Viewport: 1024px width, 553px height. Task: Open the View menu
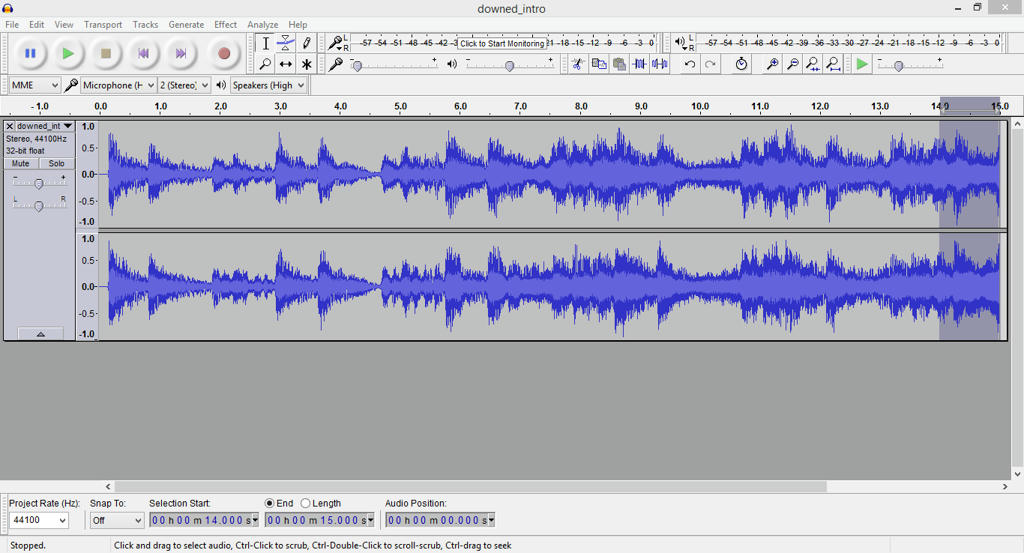[63, 24]
